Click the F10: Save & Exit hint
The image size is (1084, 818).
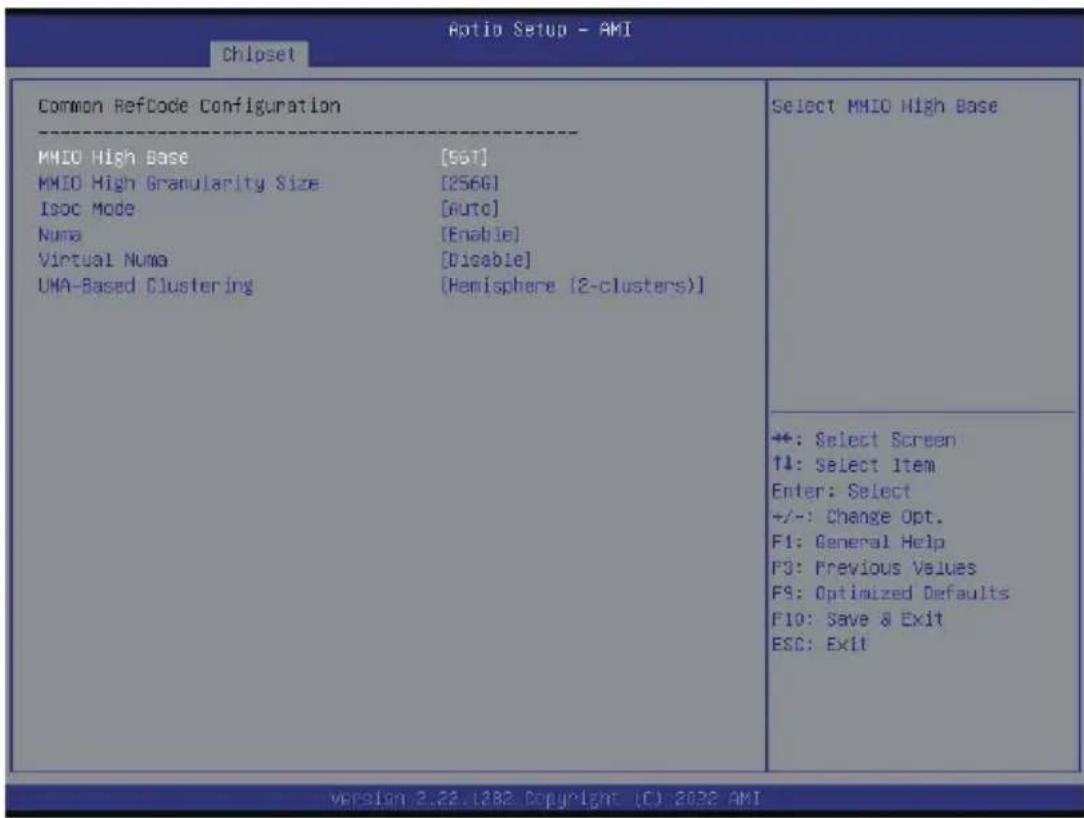tap(857, 619)
